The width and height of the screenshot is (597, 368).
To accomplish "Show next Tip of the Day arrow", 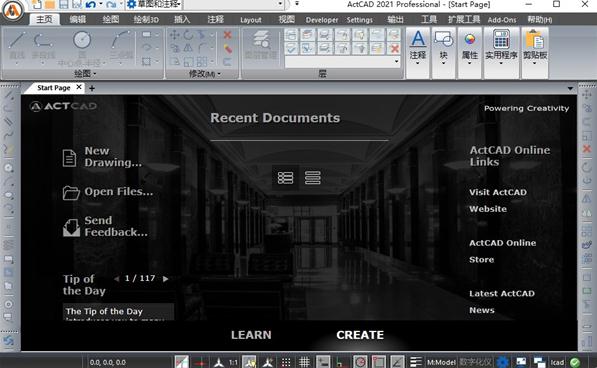I will click(166, 279).
